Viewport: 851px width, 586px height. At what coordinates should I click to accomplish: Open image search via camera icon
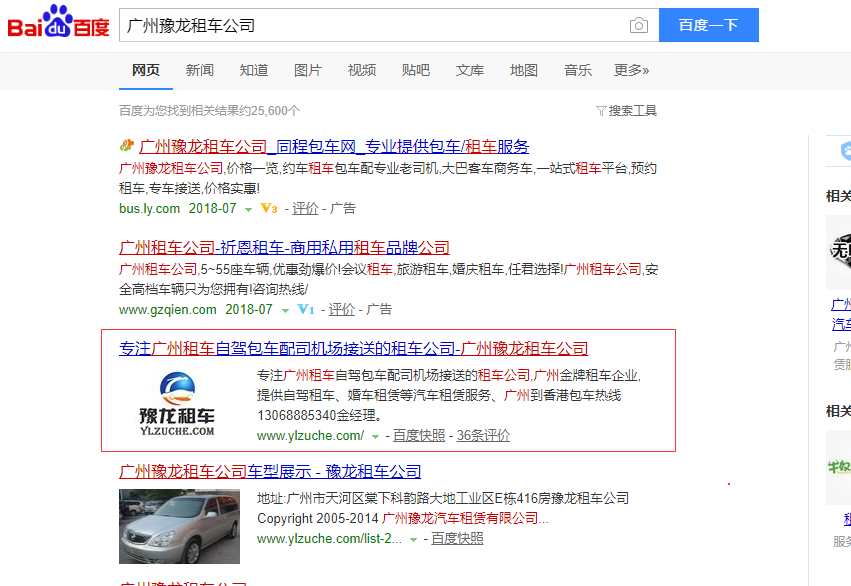pyautogui.click(x=639, y=26)
